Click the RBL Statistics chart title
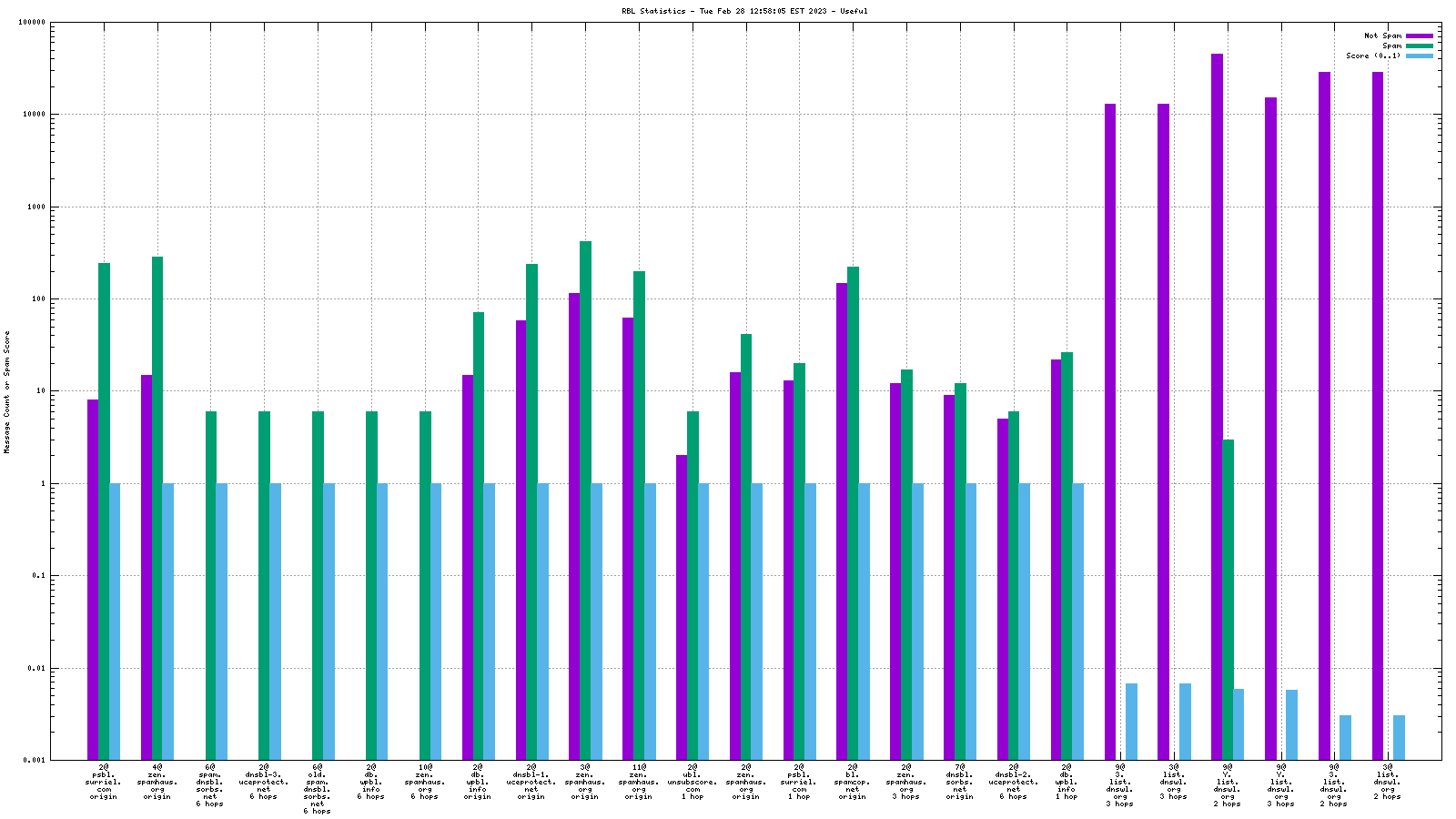The image size is (1456, 819). (x=744, y=11)
